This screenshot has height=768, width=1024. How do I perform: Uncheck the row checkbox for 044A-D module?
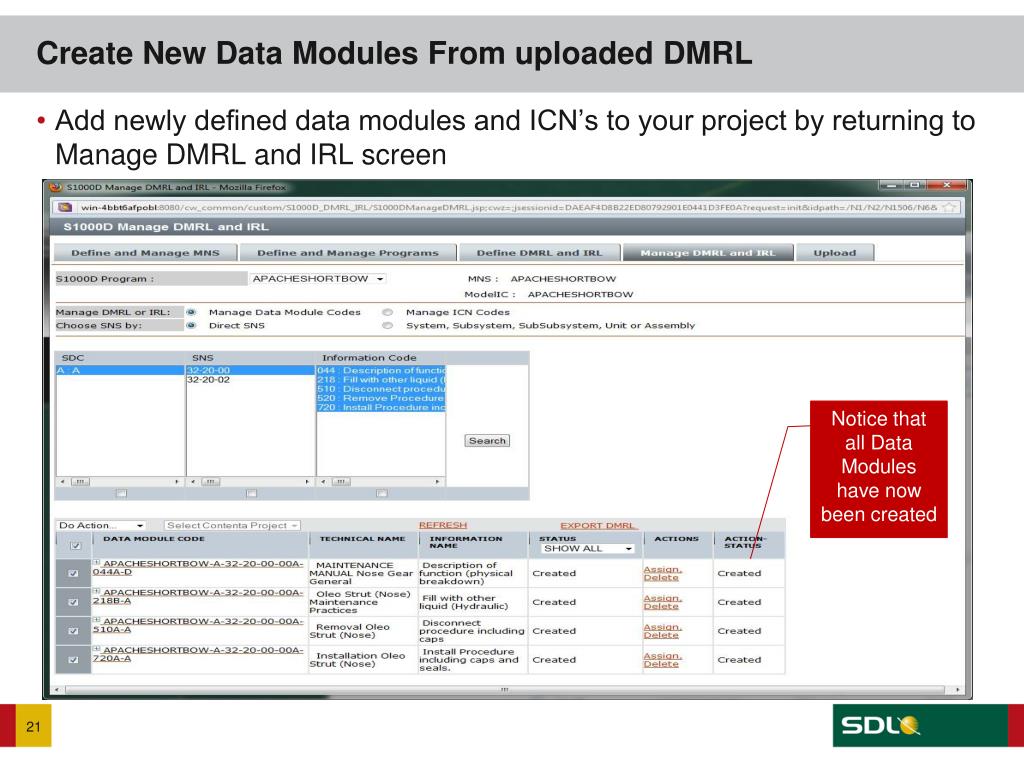[x=73, y=573]
